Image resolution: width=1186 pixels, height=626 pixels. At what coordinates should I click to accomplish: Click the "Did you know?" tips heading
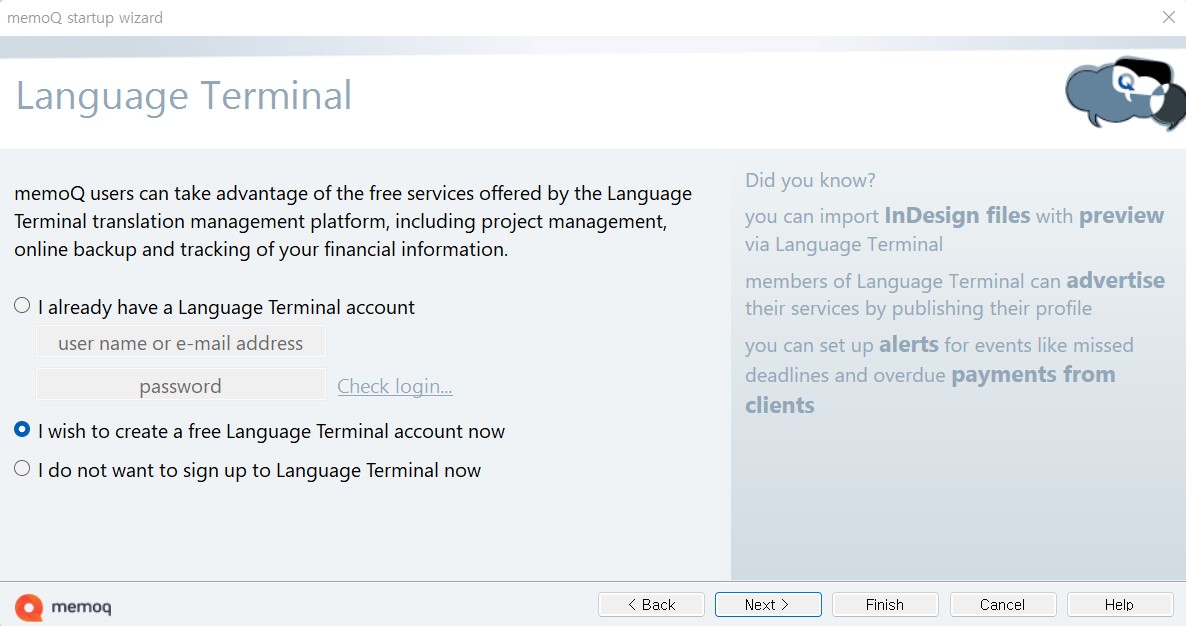pyautogui.click(x=810, y=180)
